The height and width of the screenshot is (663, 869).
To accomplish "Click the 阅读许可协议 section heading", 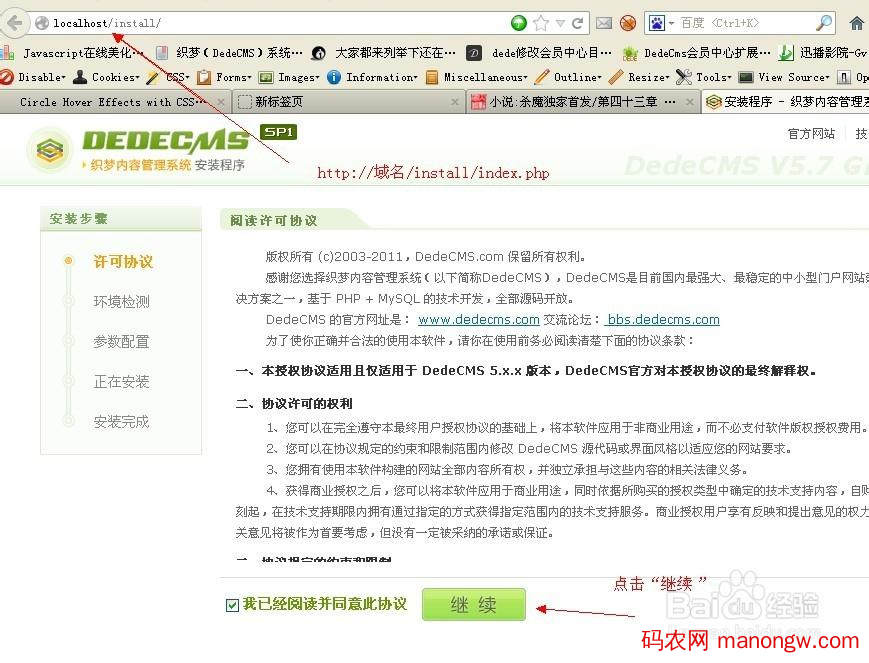I will pyautogui.click(x=274, y=221).
